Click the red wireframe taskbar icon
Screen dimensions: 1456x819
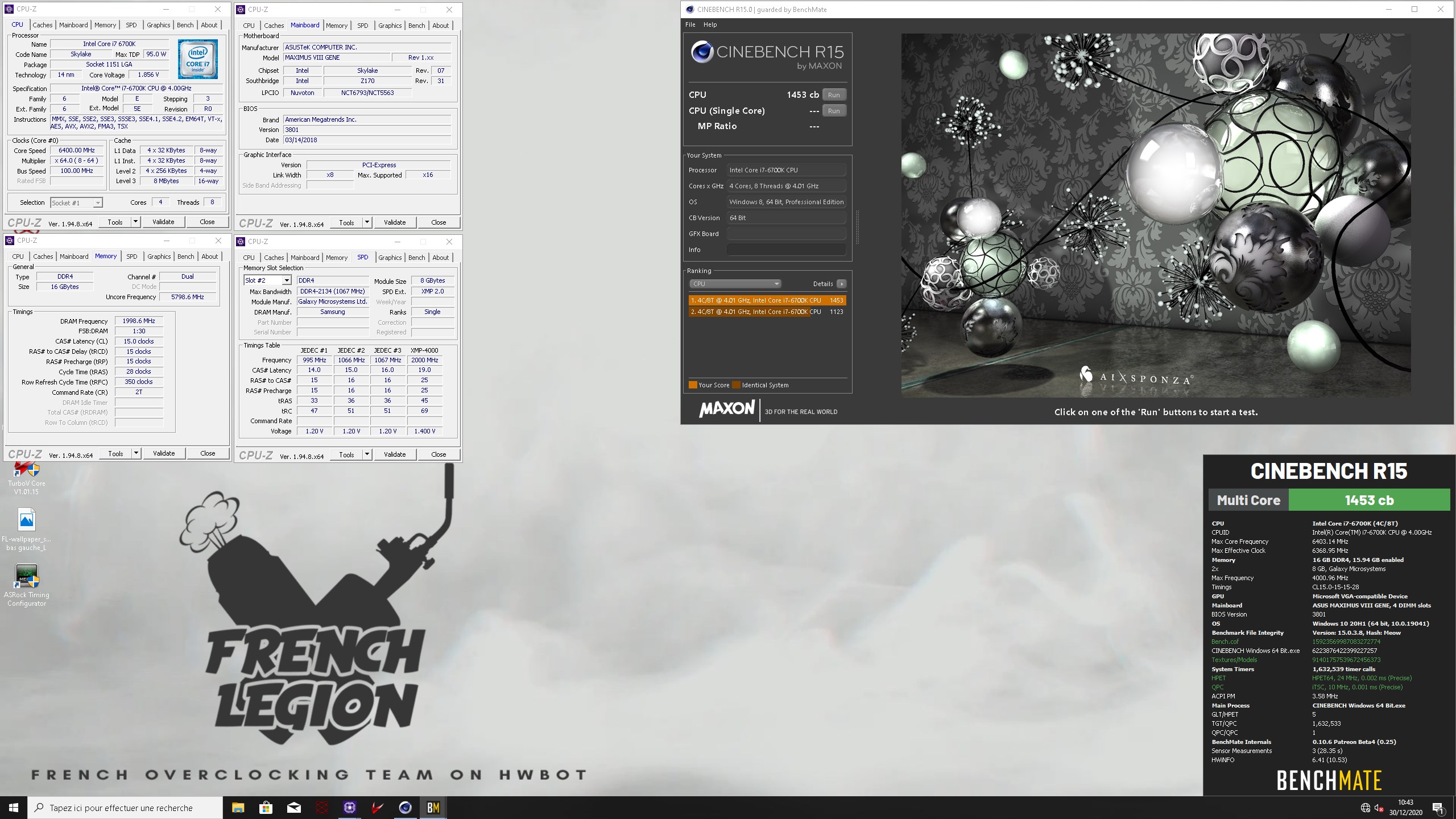click(x=321, y=808)
